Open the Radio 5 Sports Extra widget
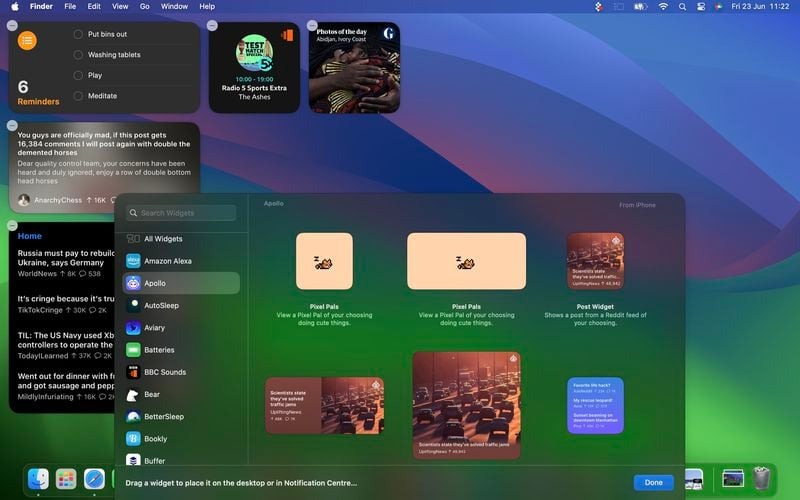 (254, 67)
